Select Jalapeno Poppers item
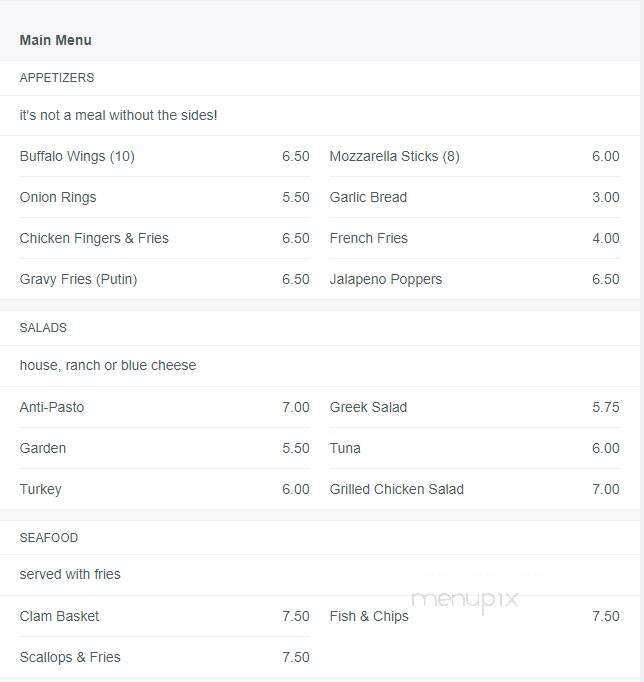Viewport: 644px width, 682px height. [386, 279]
